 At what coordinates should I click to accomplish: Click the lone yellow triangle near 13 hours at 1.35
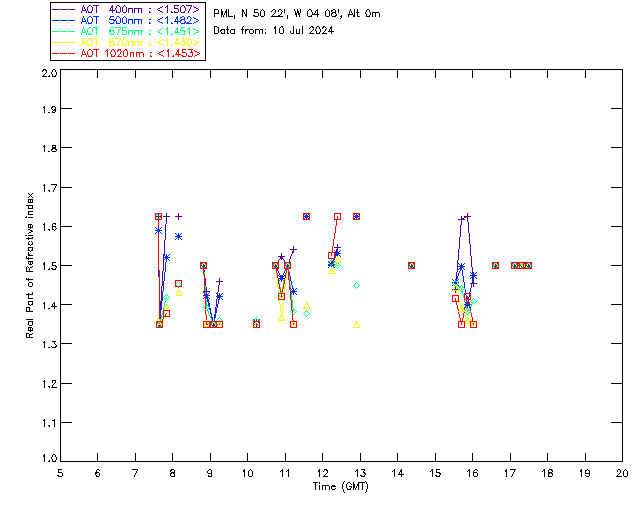[x=357, y=325]
